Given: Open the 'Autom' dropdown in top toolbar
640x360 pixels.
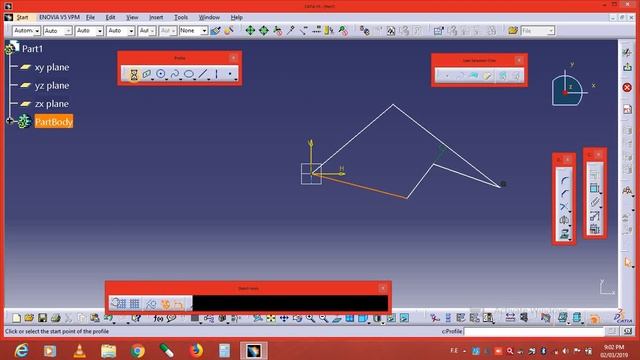Looking at the screenshot, I should pyautogui.click(x=37, y=31).
